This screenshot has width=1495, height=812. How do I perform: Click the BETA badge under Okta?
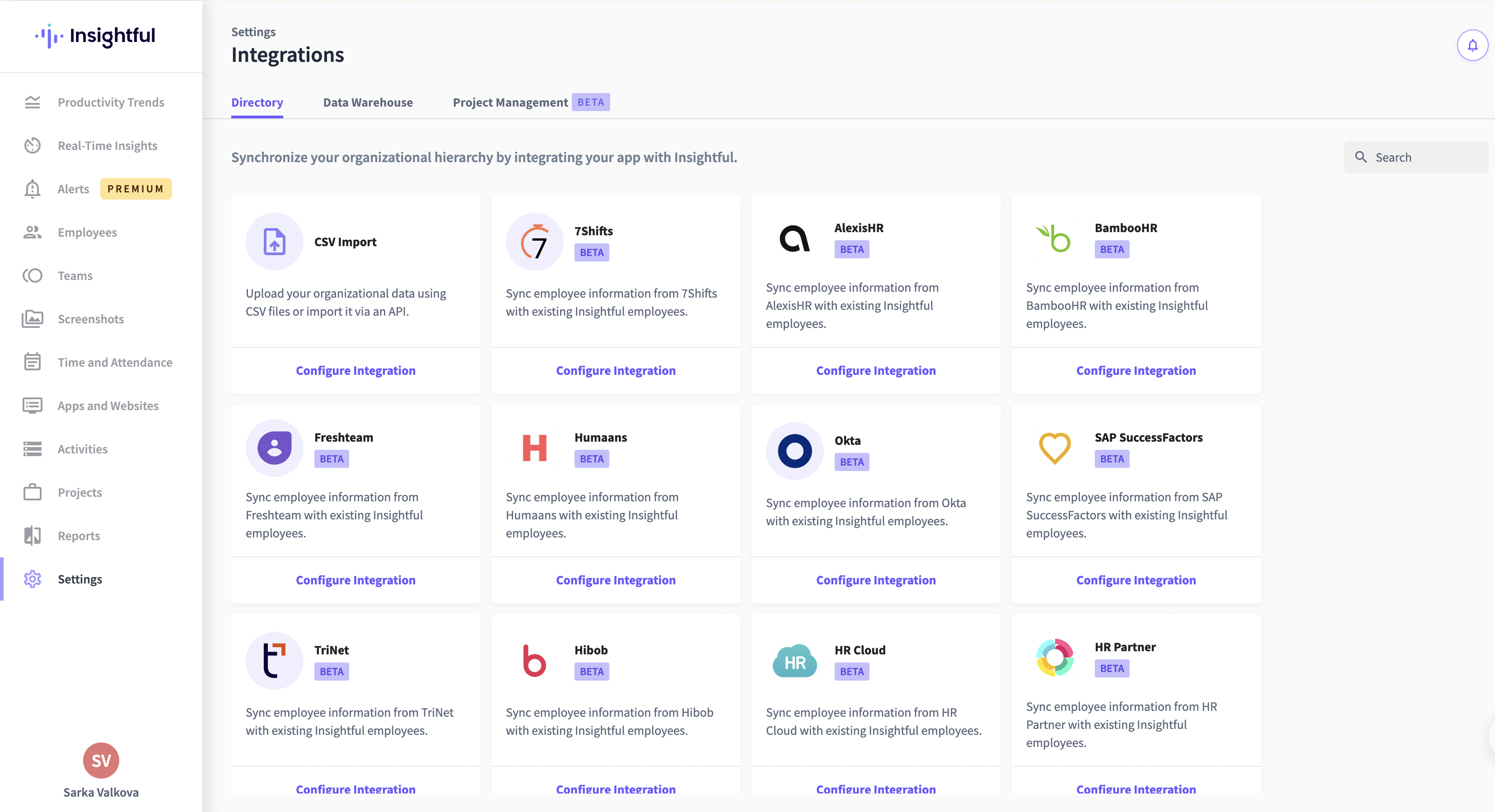click(x=851, y=462)
